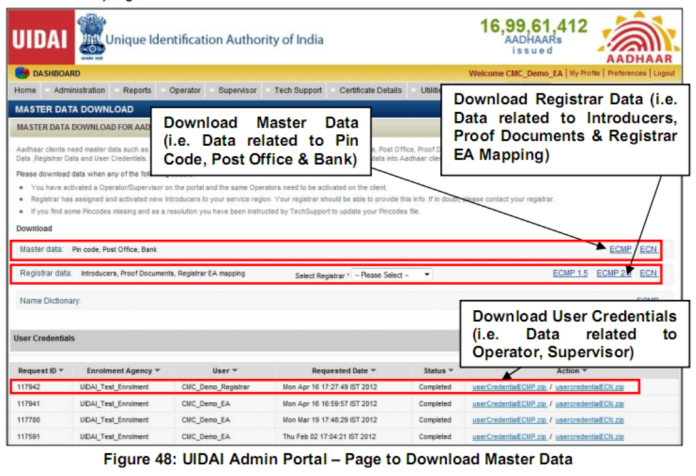The image size is (696, 476).
Task: Open the Tech Support menu
Action: click(x=298, y=90)
